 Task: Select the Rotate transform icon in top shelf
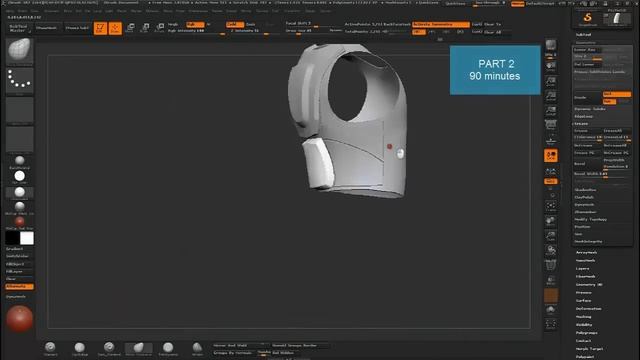pyautogui.click(x=160, y=28)
